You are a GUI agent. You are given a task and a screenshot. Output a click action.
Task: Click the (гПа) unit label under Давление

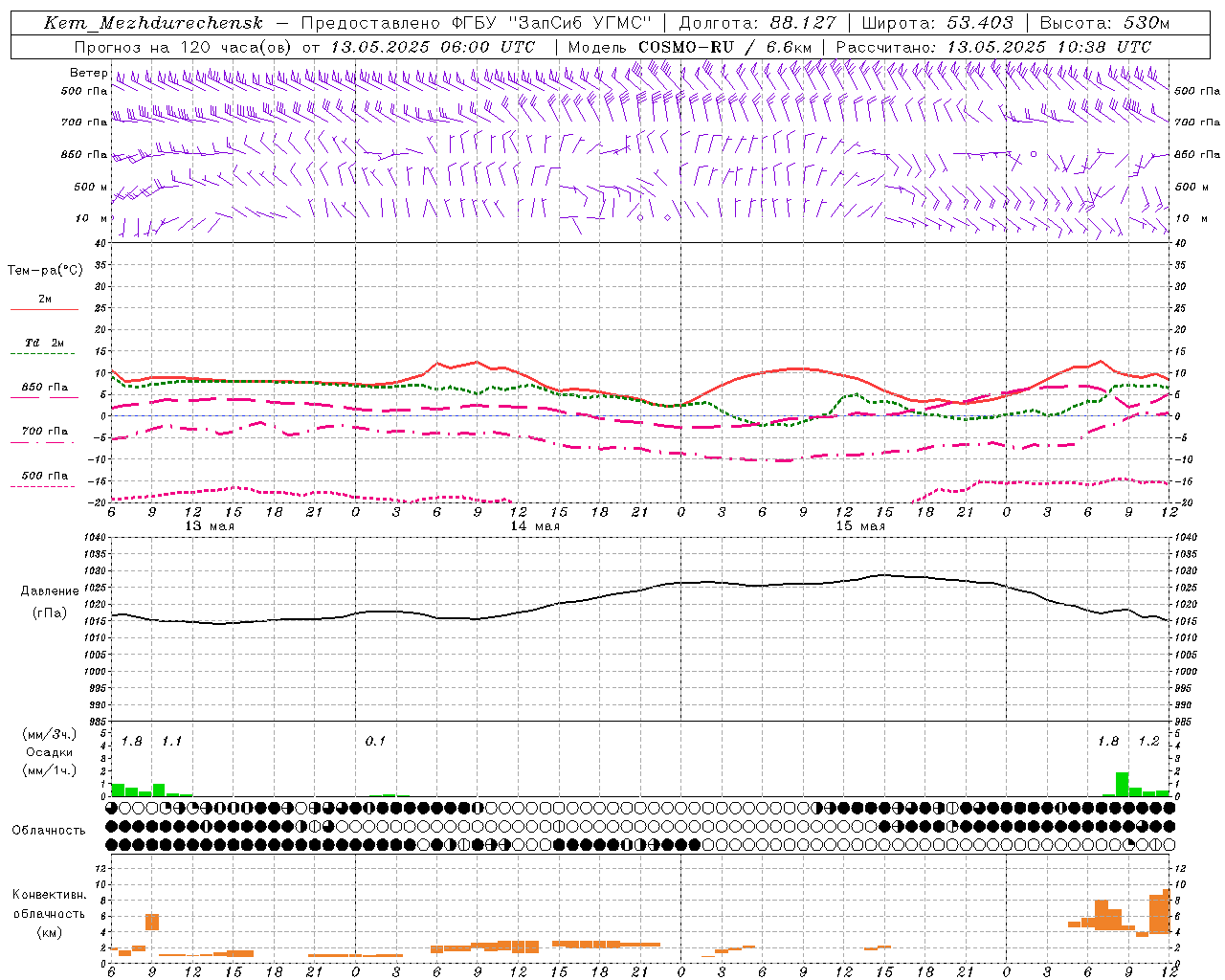[x=50, y=613]
